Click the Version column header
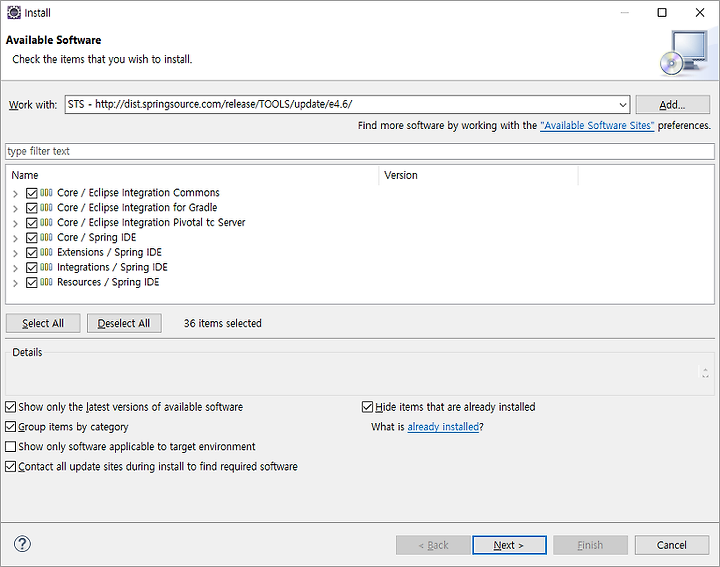 (478, 175)
